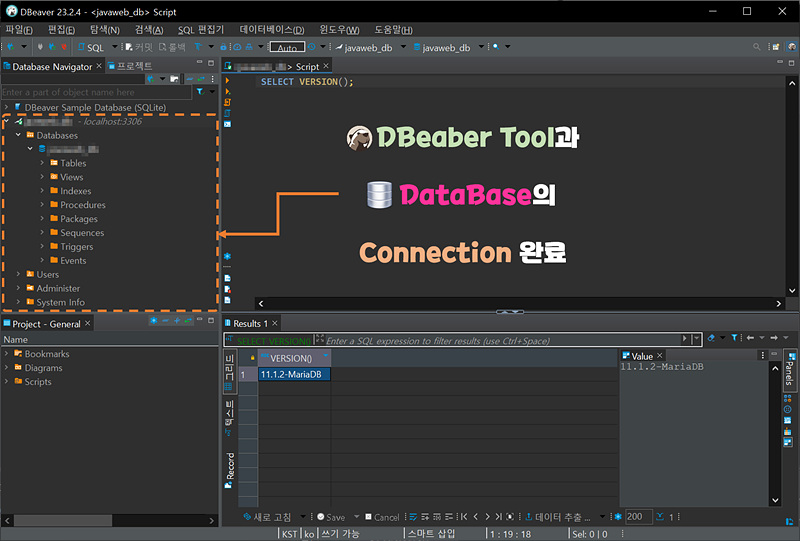Click the 데이터 추출 export button

(x=558, y=517)
